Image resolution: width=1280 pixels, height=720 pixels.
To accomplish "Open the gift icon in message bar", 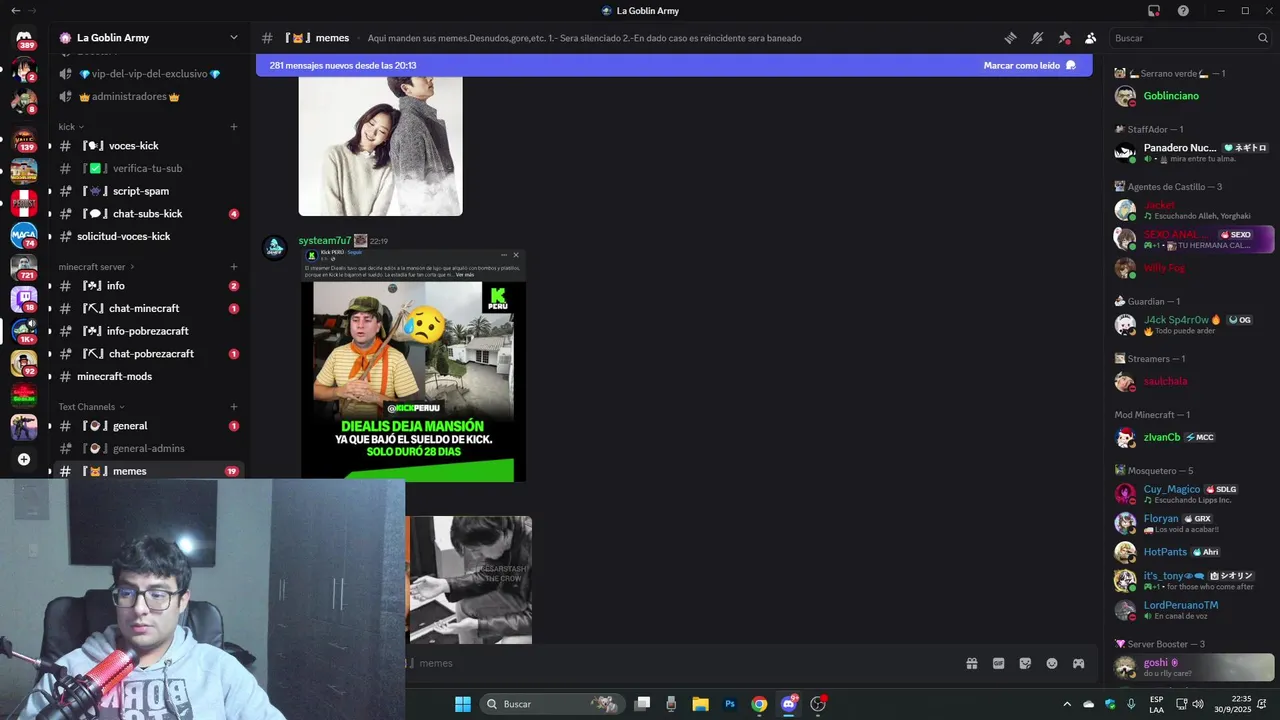I will (x=971, y=663).
